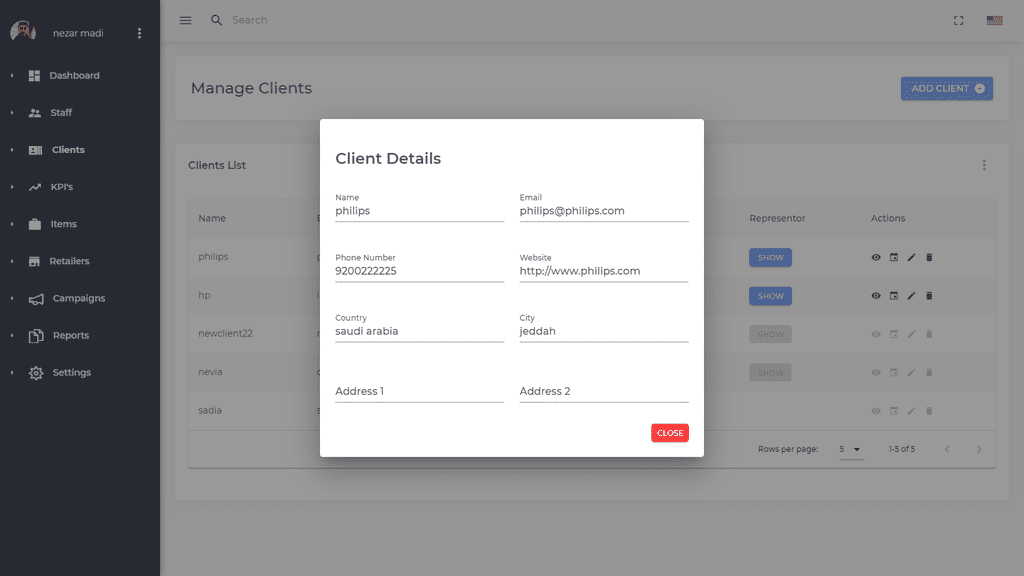
Task: Edit the sadia client with pencil icon
Action: click(911, 411)
